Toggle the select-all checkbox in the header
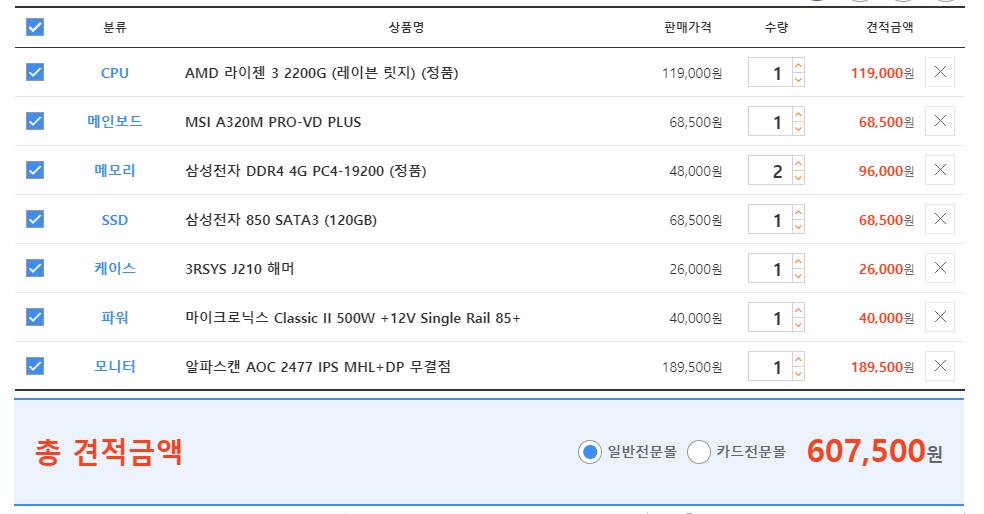This screenshot has width=984, height=514. [35, 27]
